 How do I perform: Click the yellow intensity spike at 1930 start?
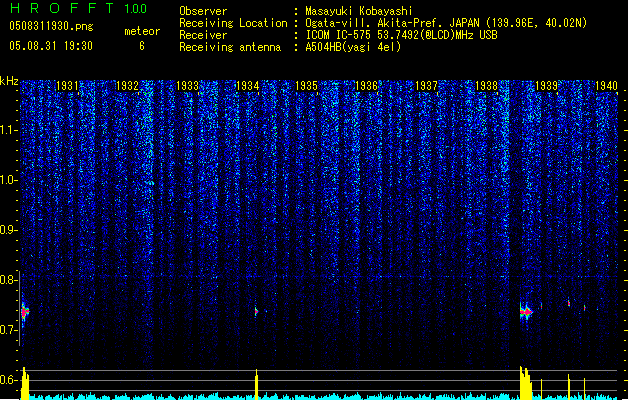25,383
